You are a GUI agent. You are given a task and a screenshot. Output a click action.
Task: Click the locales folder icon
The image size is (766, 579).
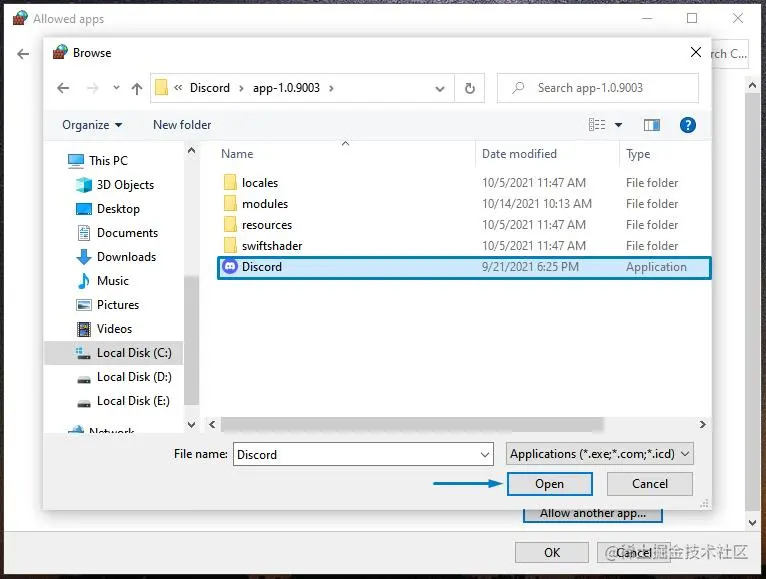230,182
